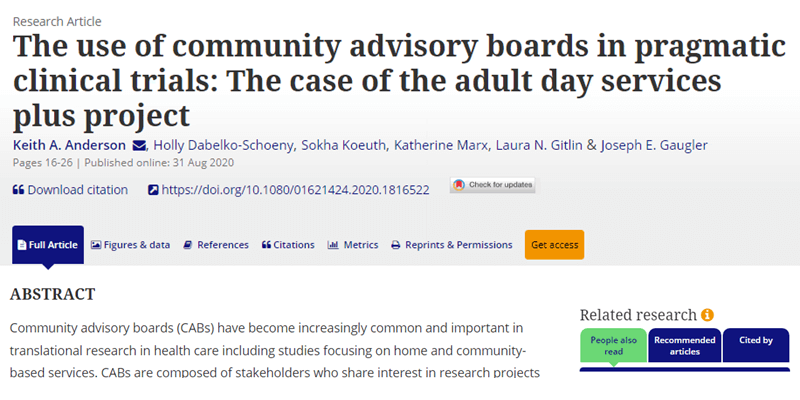The image size is (800, 400).
Task: Click the email envelope icon beside Keith A. Anderson
Action: [137, 146]
